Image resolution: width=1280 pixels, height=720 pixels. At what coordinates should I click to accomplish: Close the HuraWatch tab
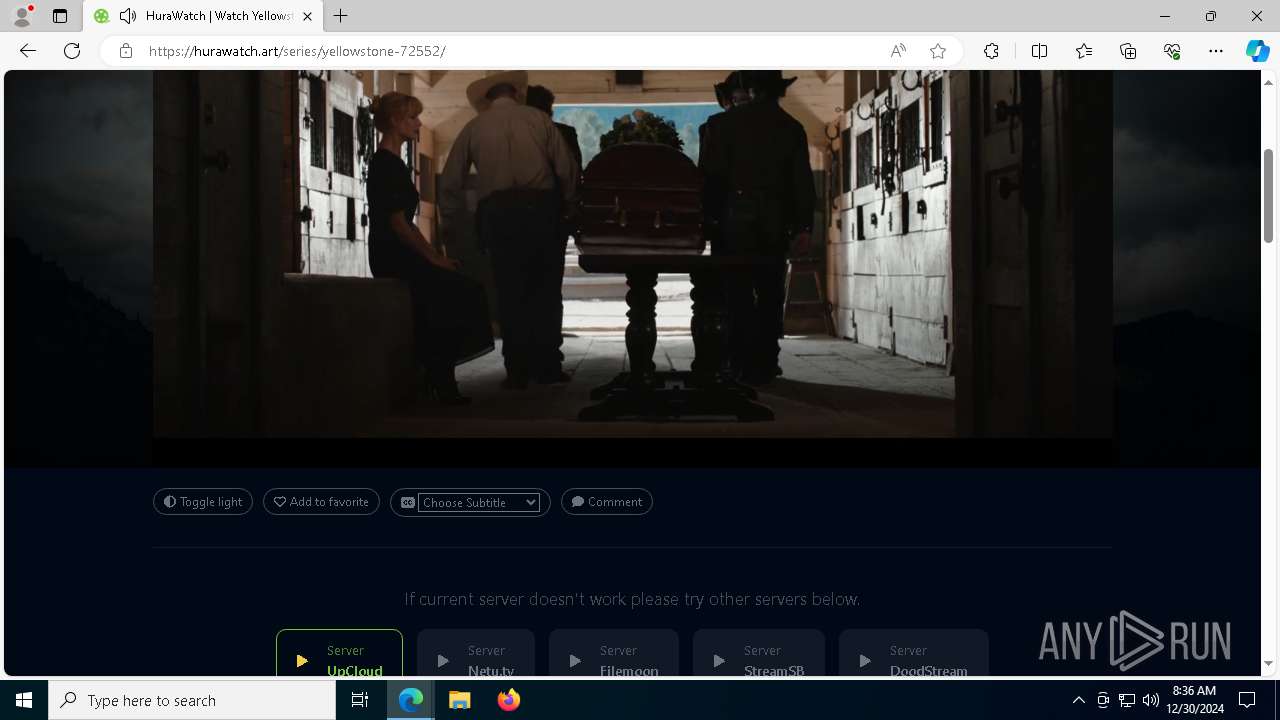click(307, 16)
